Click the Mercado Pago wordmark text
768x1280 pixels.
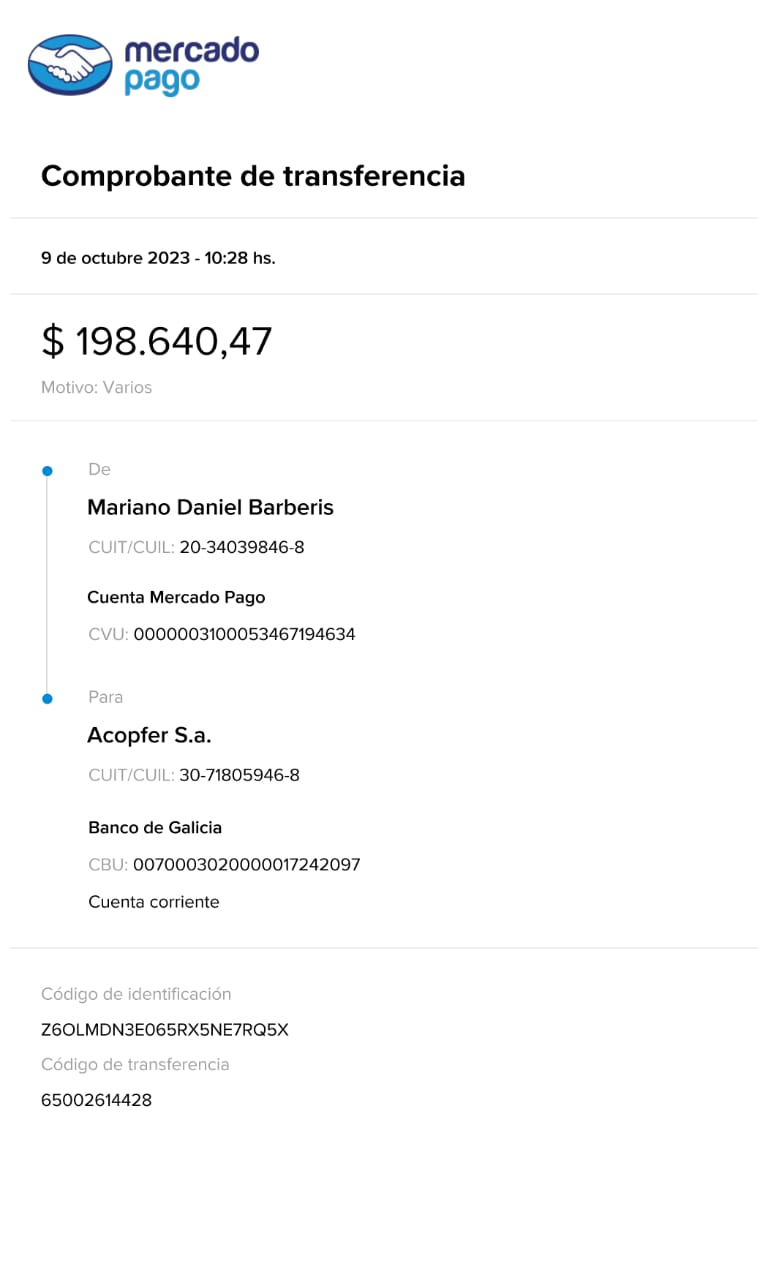click(x=190, y=65)
